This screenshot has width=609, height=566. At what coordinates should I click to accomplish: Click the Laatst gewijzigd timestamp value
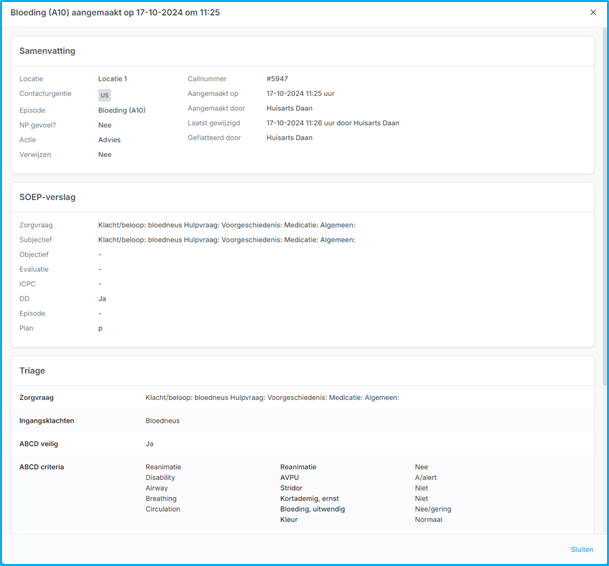(332, 123)
